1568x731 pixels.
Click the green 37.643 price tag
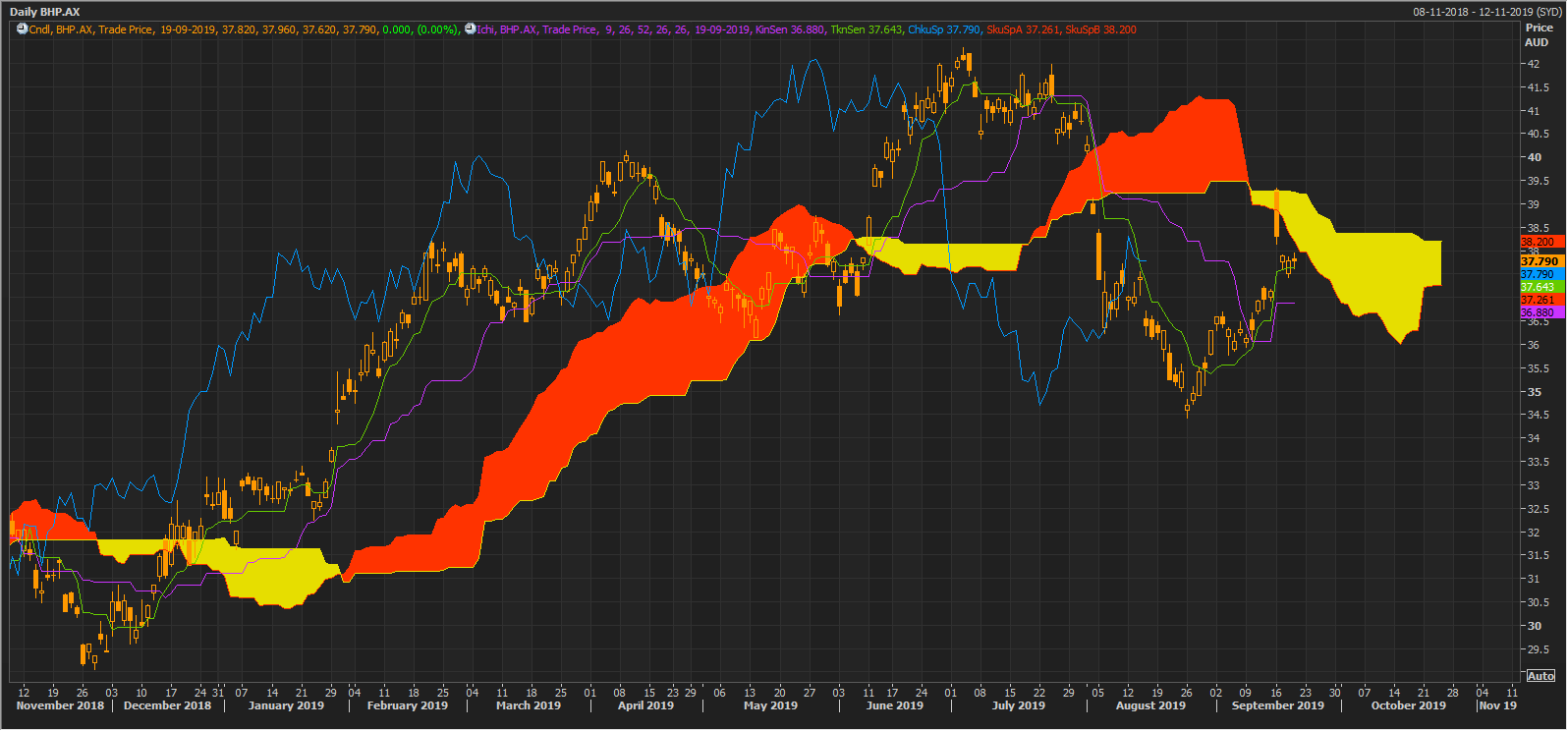click(x=1541, y=287)
